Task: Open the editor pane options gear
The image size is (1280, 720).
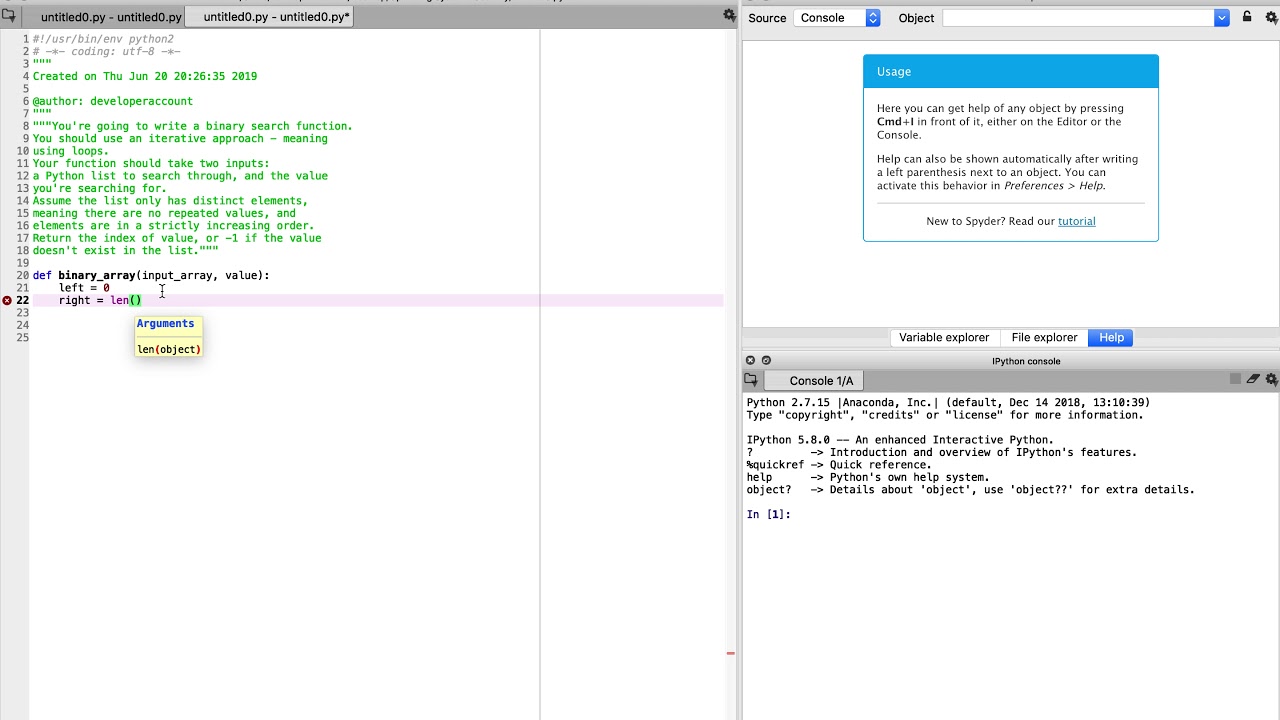Action: tap(729, 16)
